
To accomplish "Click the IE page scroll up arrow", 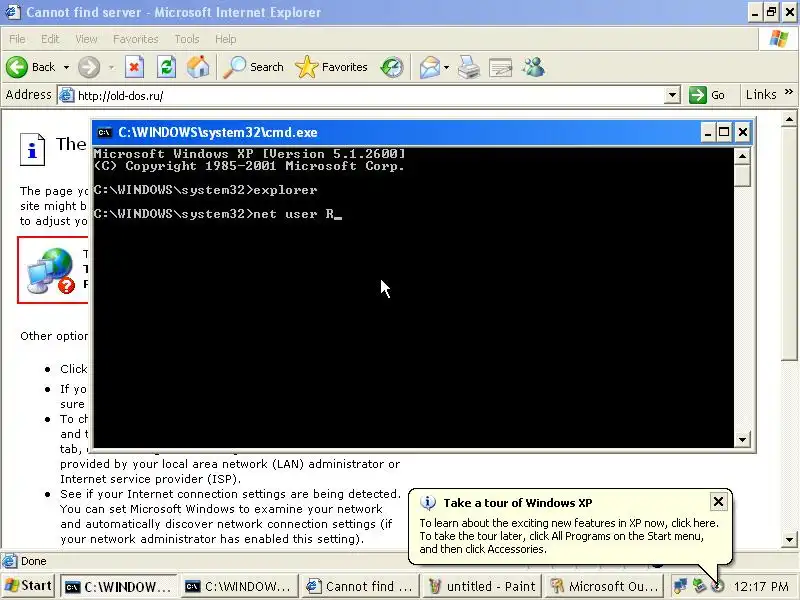I will coord(789,120).
